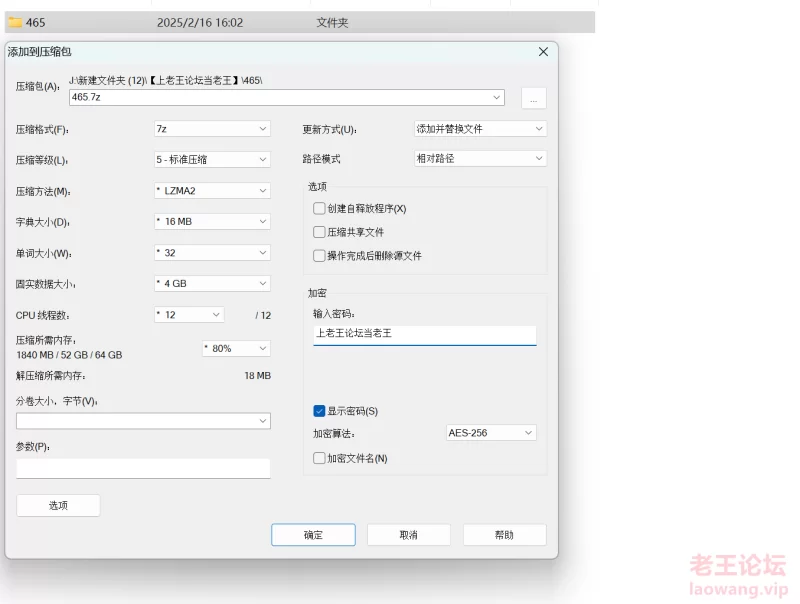800x604 pixels.
Task: Open the memory usage 80% dropdown
Action: (x=236, y=348)
